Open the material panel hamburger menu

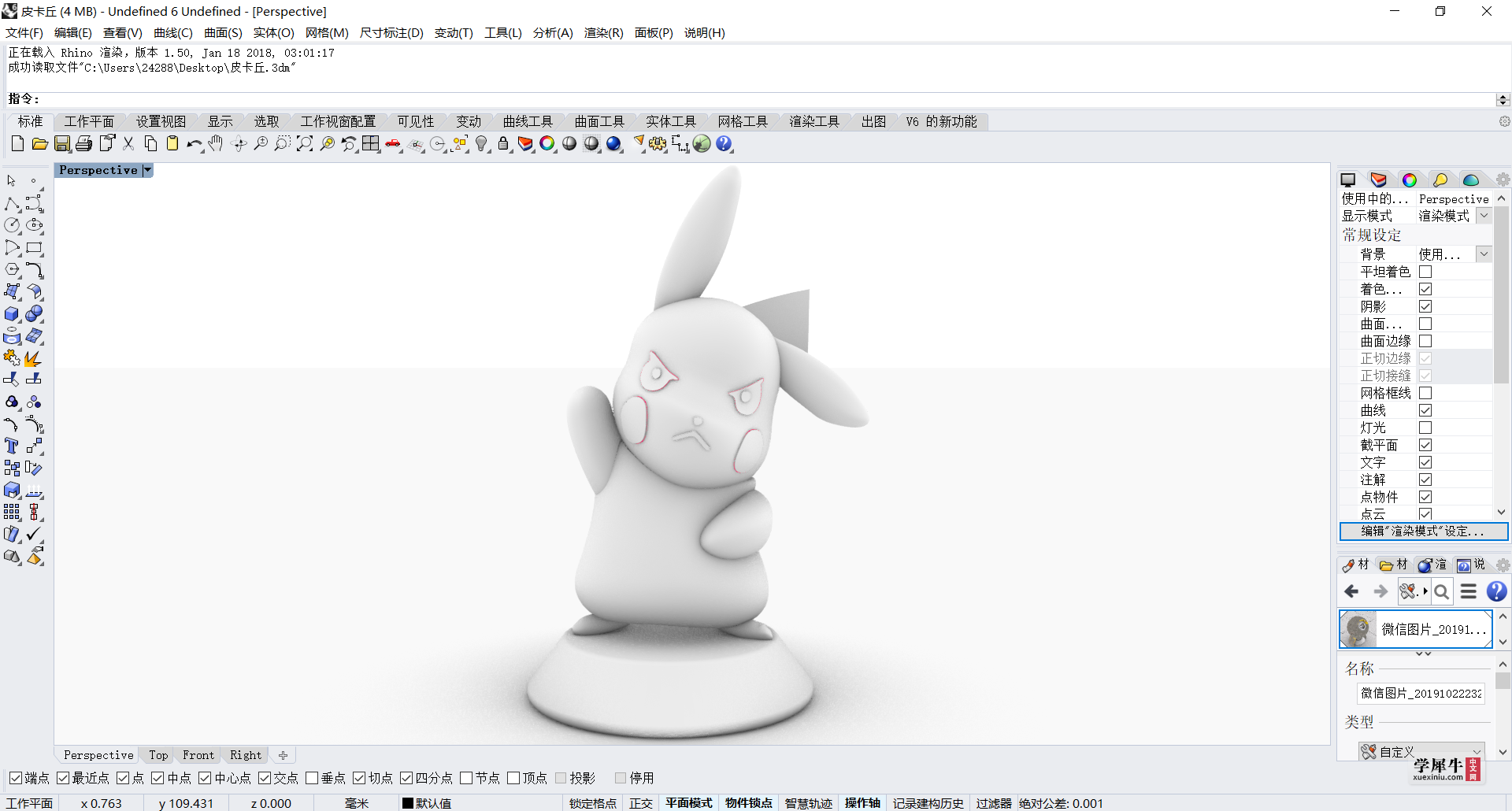[x=1469, y=591]
